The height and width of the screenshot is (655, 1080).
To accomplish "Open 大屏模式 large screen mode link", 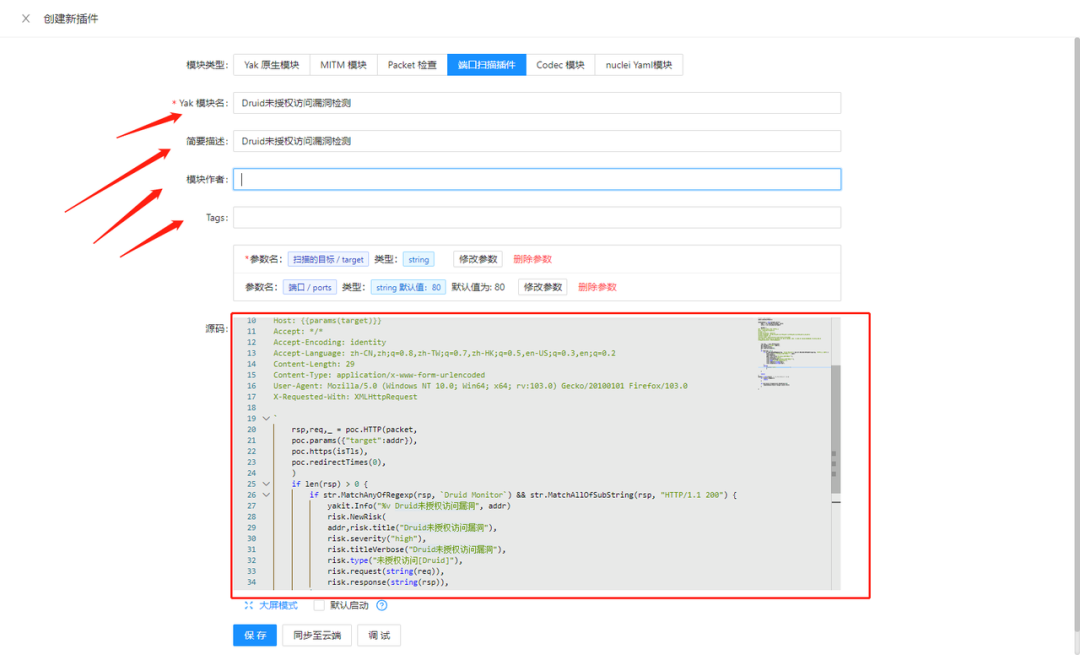I will pos(278,605).
